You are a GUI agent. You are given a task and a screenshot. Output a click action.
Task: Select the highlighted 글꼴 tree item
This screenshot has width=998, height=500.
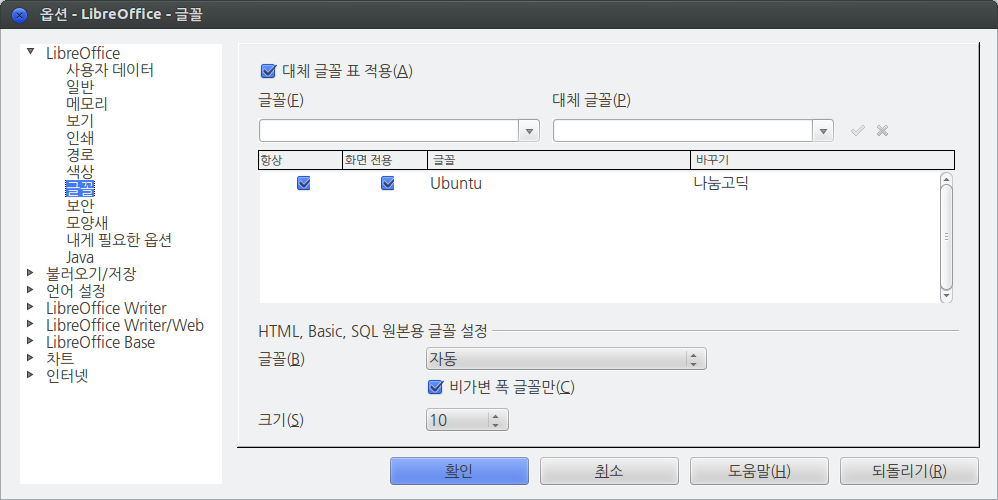pyautogui.click(x=80, y=189)
